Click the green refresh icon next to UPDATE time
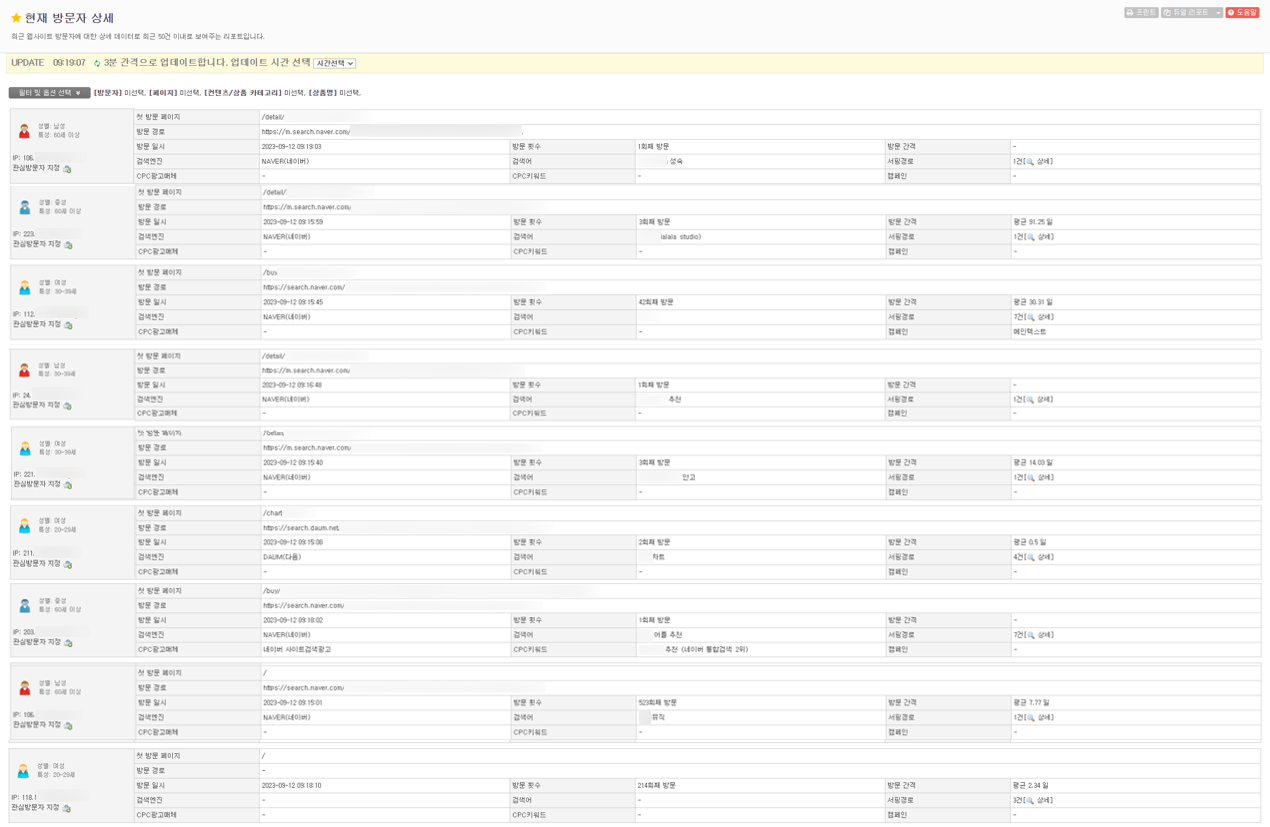This screenshot has height=827, width=1270. pyautogui.click(x=97, y=63)
